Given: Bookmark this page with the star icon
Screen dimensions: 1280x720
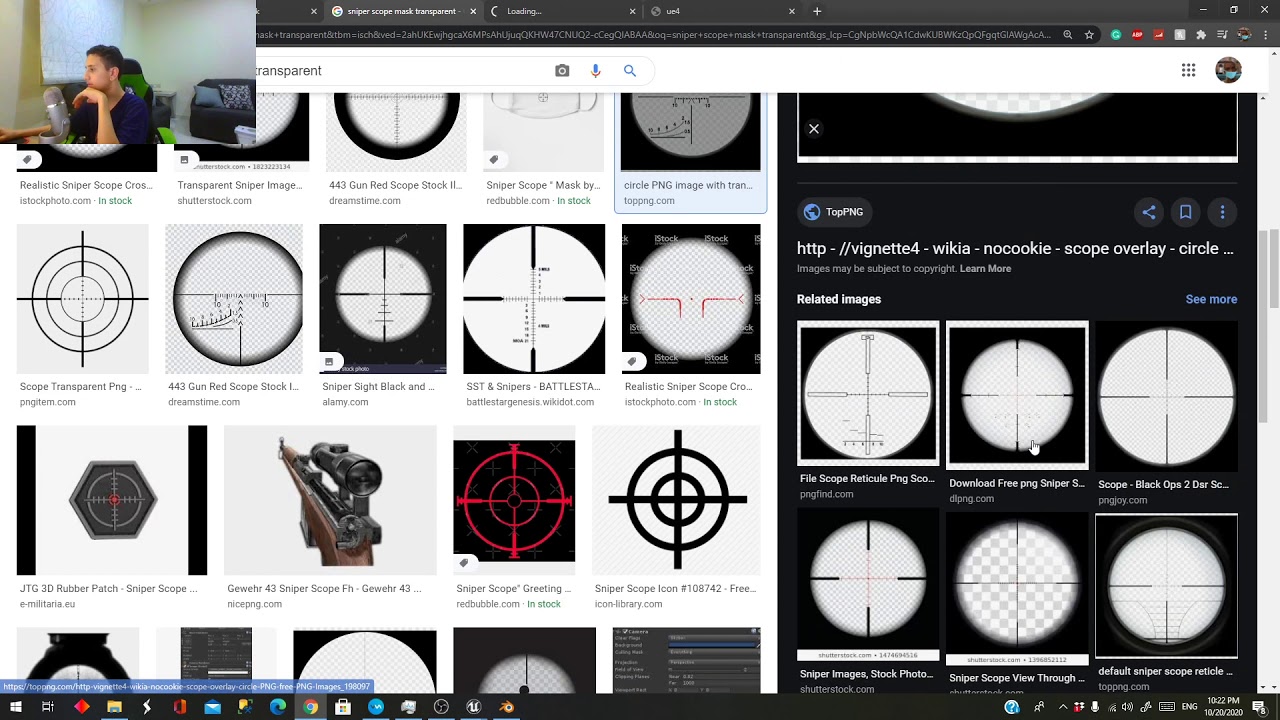Looking at the screenshot, I should [1089, 35].
